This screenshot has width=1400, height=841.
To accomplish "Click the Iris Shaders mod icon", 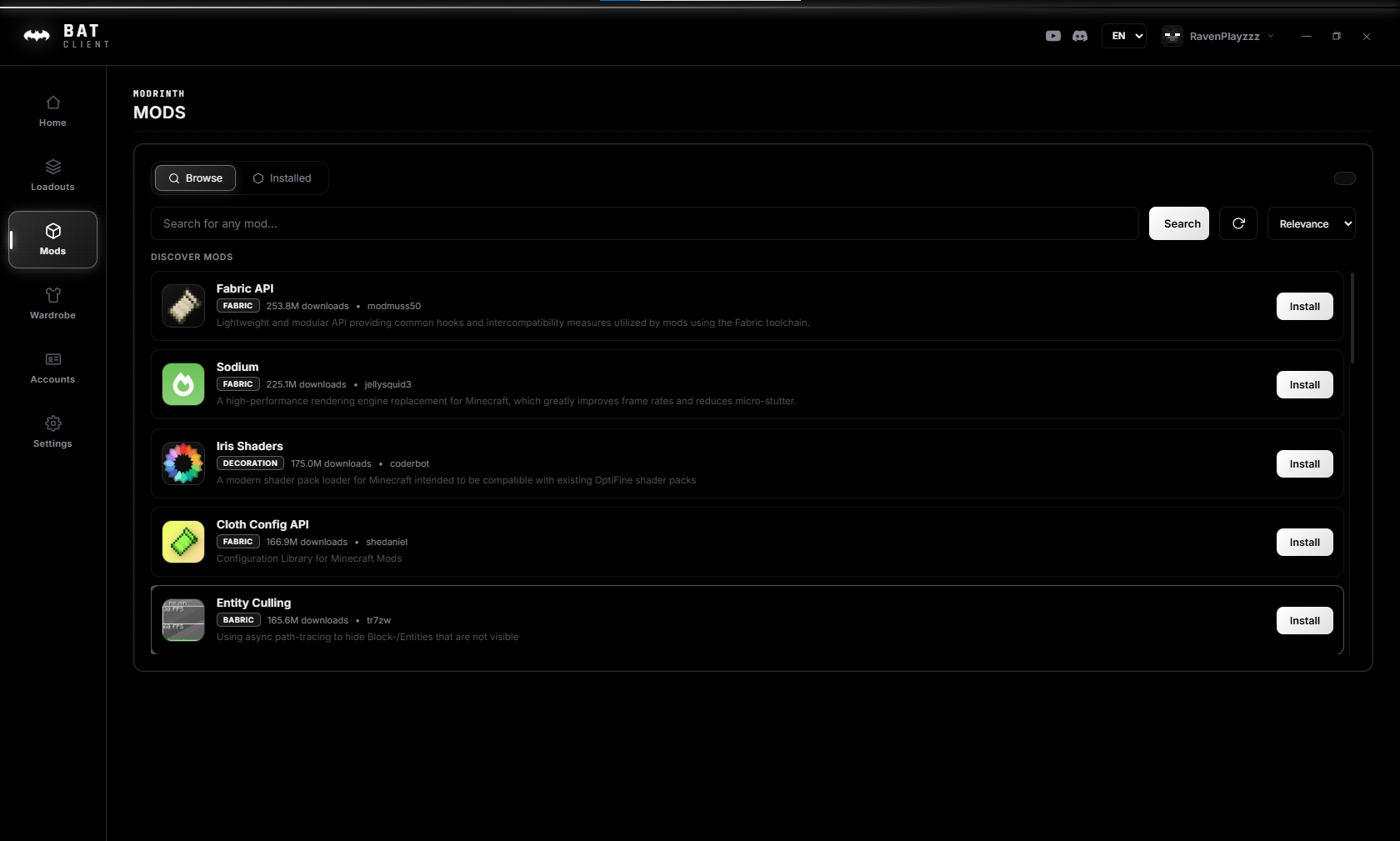I will click(x=183, y=463).
